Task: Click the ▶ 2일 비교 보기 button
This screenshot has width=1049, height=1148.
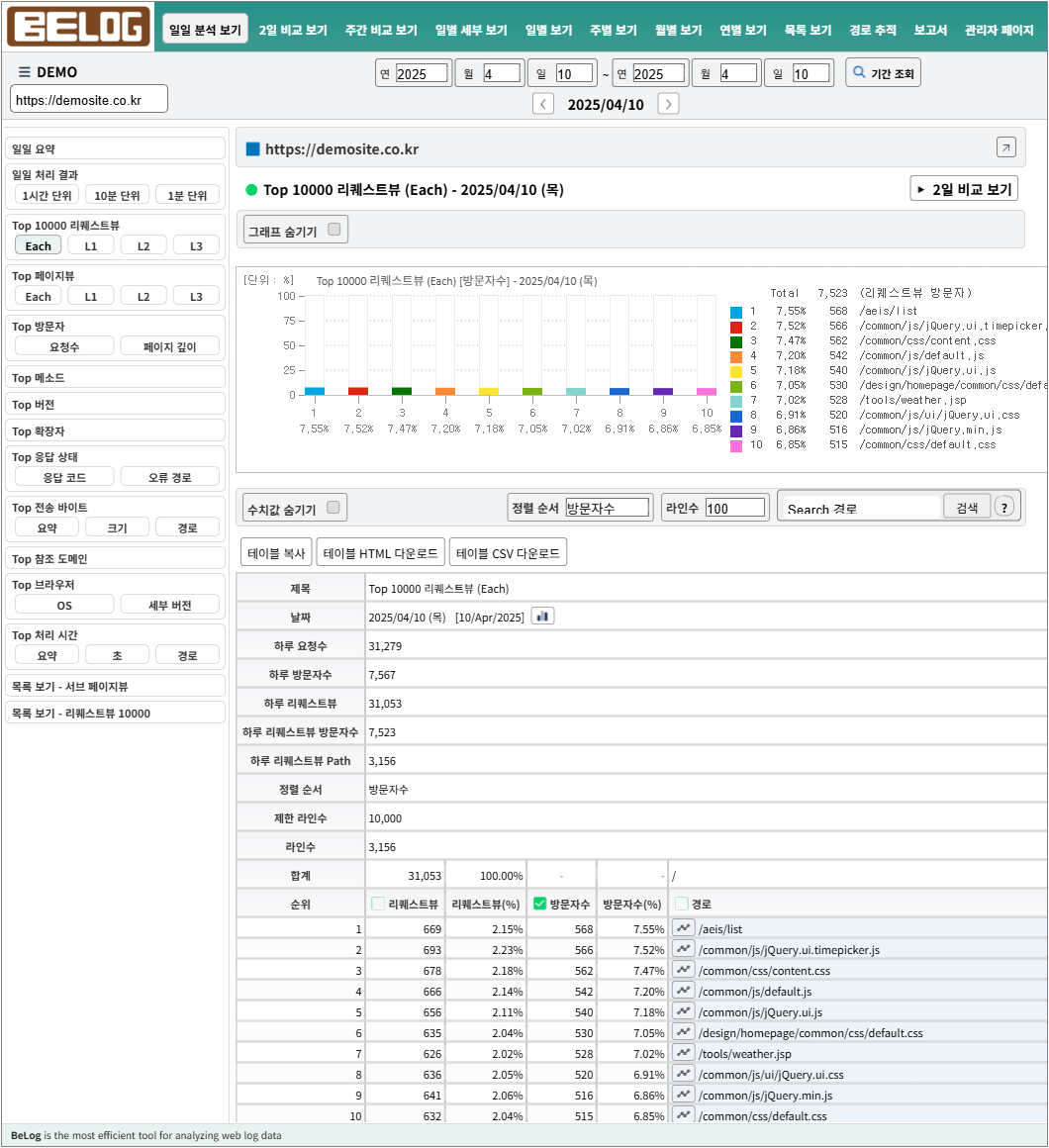Action: (963, 189)
